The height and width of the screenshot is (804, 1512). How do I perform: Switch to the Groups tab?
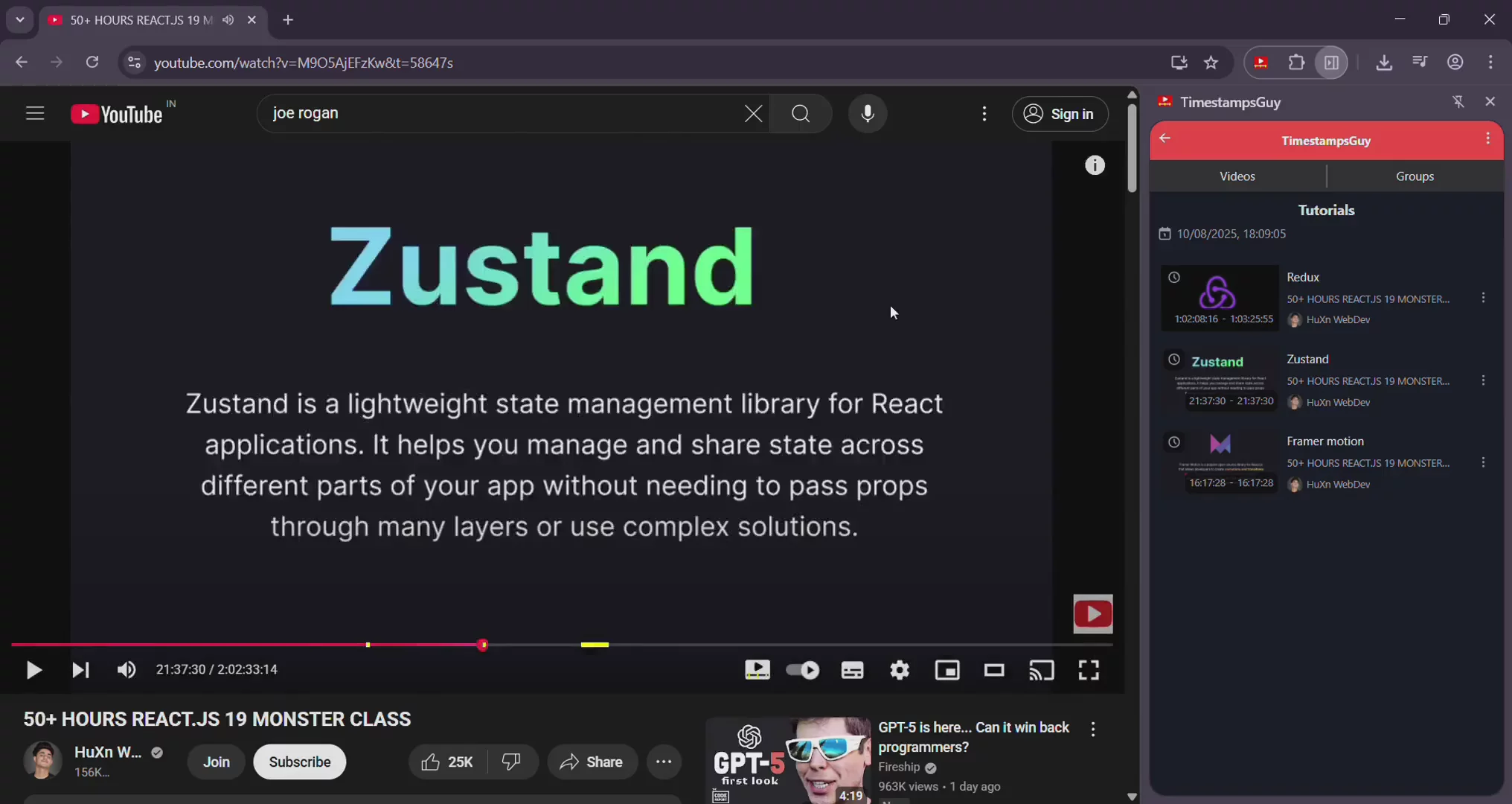tap(1415, 176)
